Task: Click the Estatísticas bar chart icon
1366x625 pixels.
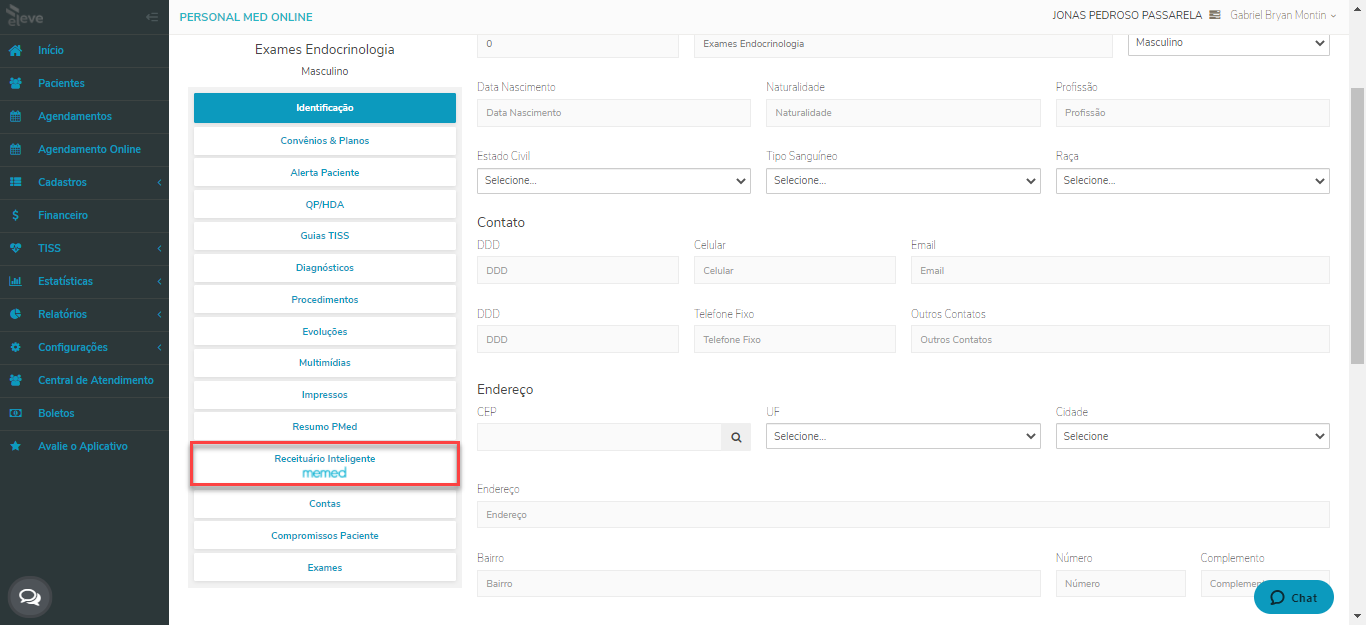Action: coord(15,281)
